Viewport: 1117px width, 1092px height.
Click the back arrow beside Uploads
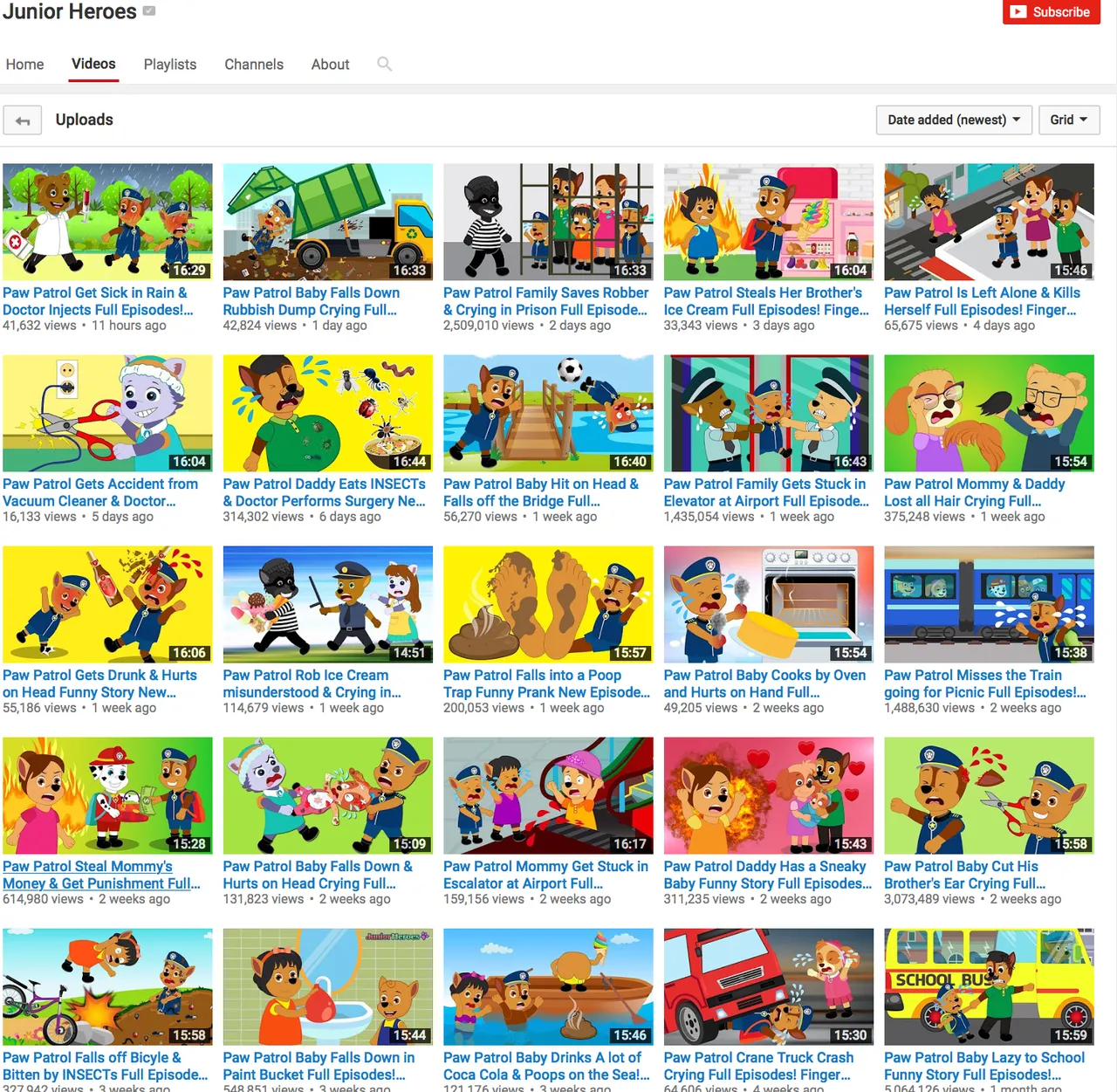[23, 120]
